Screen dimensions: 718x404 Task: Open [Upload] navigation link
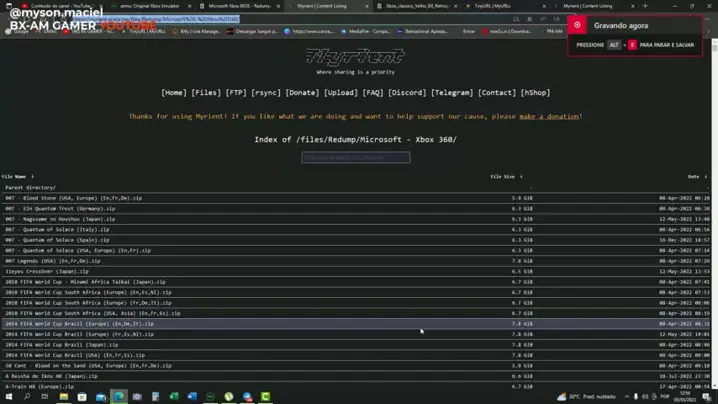click(341, 93)
